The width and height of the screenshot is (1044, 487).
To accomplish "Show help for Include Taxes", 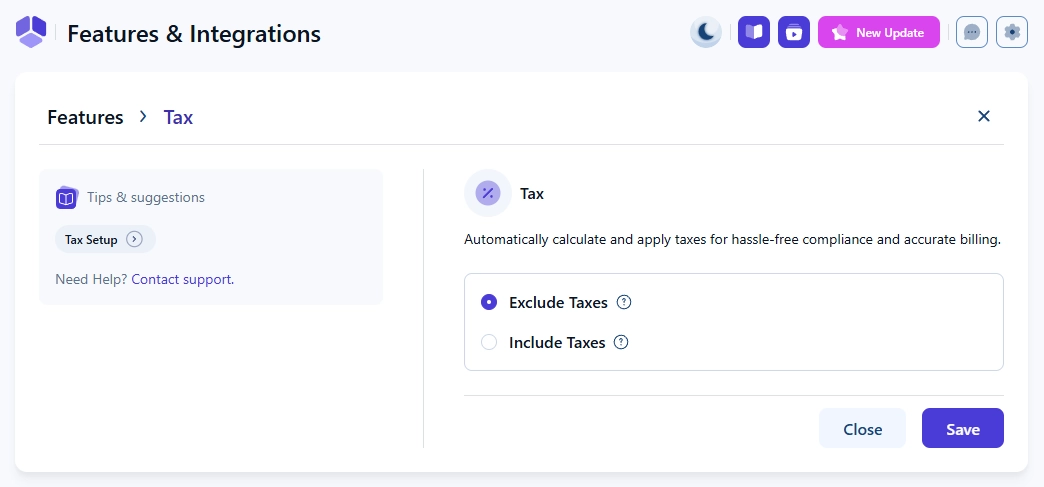I will [x=621, y=342].
